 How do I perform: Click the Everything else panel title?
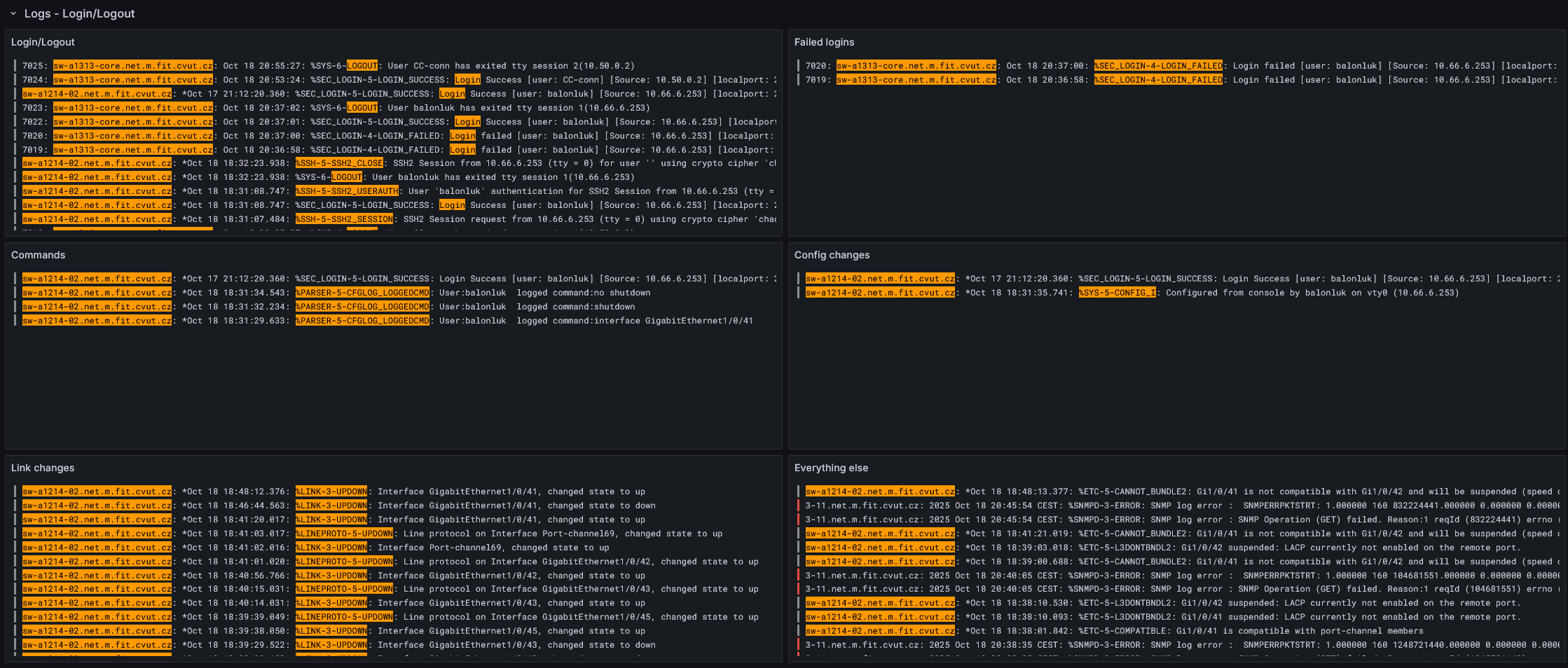pos(832,468)
